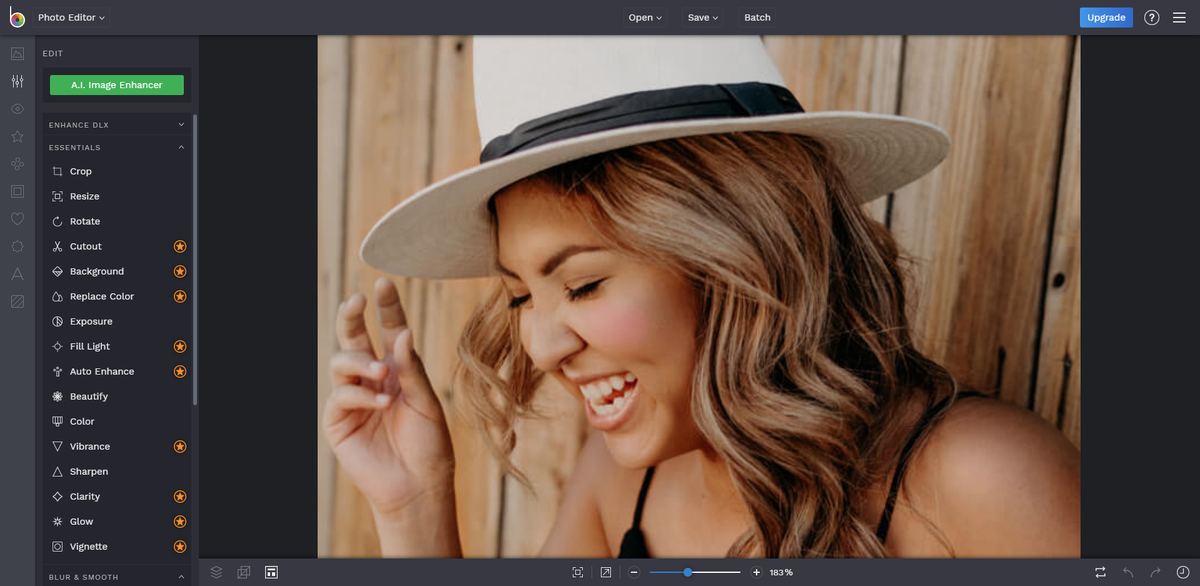Screen dimensions: 1200x586
Task: Open the Open dropdown menu
Action: tap(645, 17)
